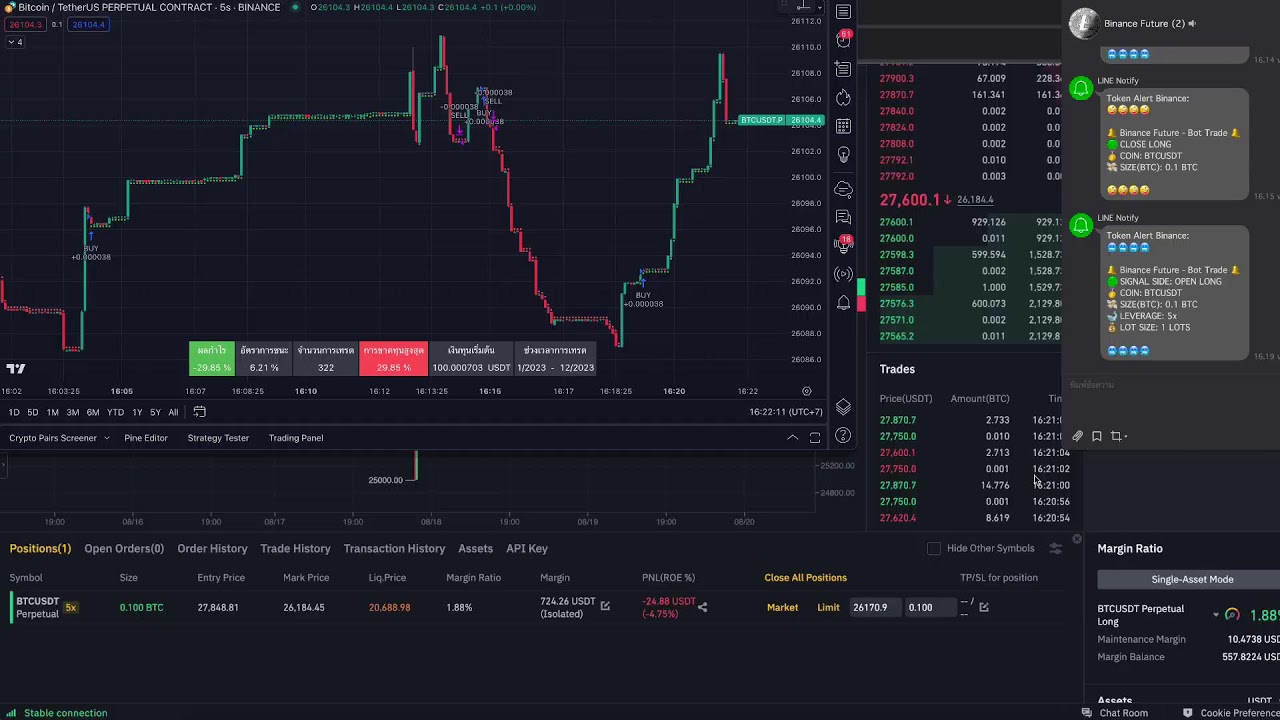Open the Trading Panel tab
1280x720 pixels.
[296, 438]
